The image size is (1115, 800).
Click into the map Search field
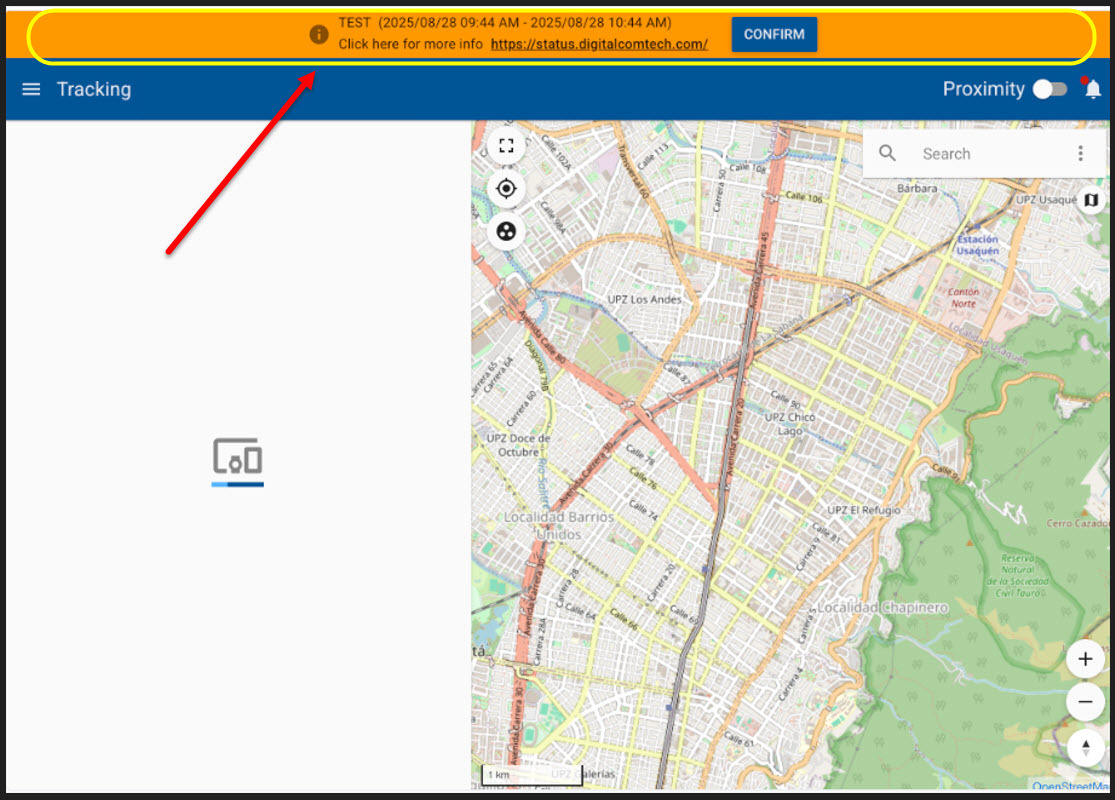[x=980, y=154]
